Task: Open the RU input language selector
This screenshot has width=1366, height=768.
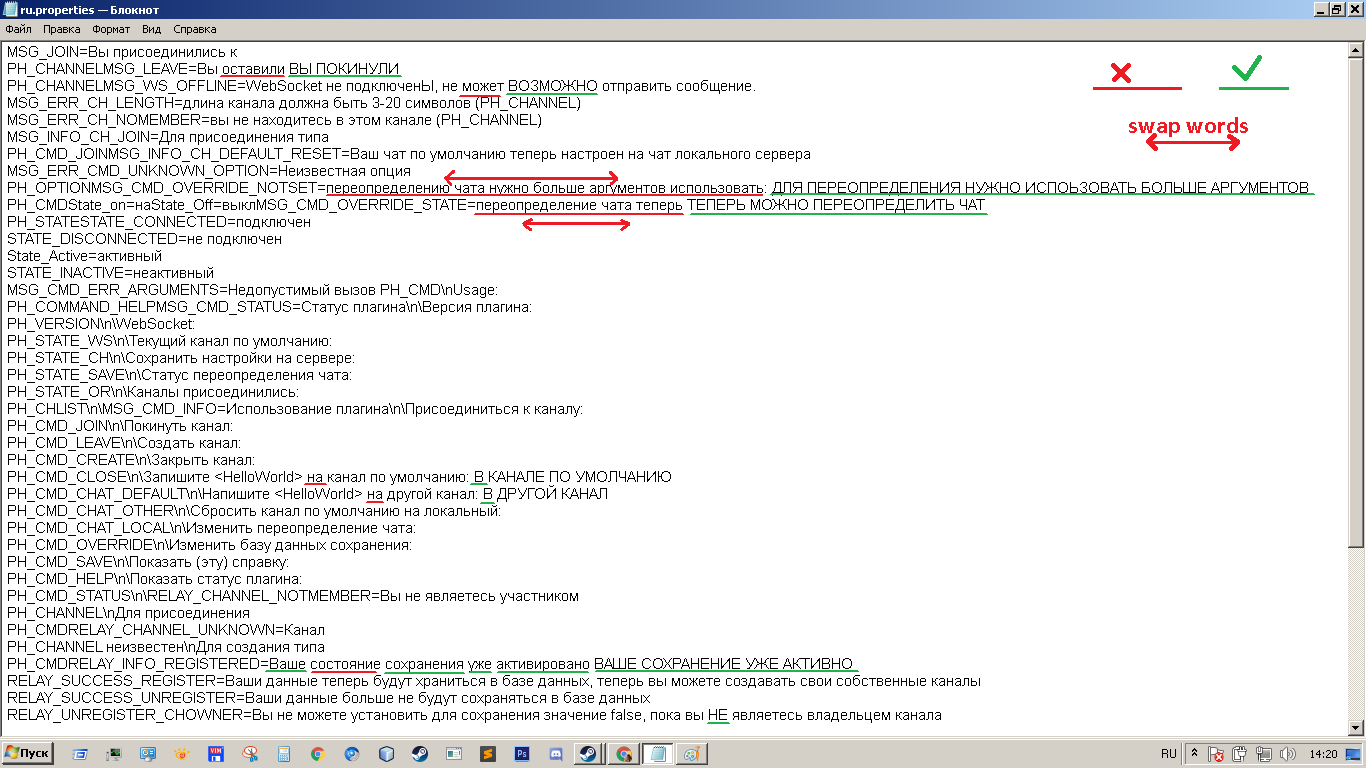Action: 1168,753
